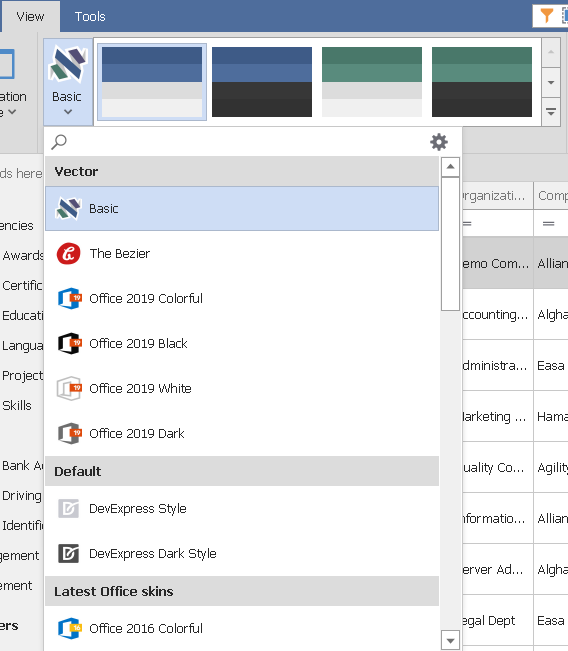Pick the blue and light palette swatch
Screen dimensions: 568x651
click(x=152, y=82)
